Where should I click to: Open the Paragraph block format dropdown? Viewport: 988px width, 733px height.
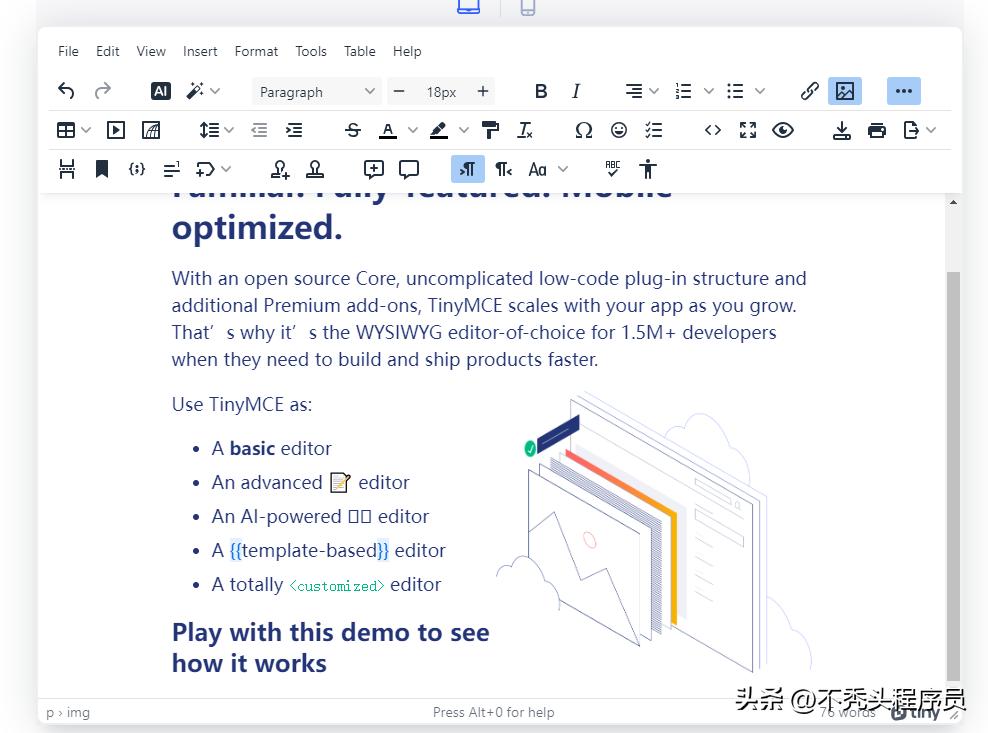(x=316, y=92)
